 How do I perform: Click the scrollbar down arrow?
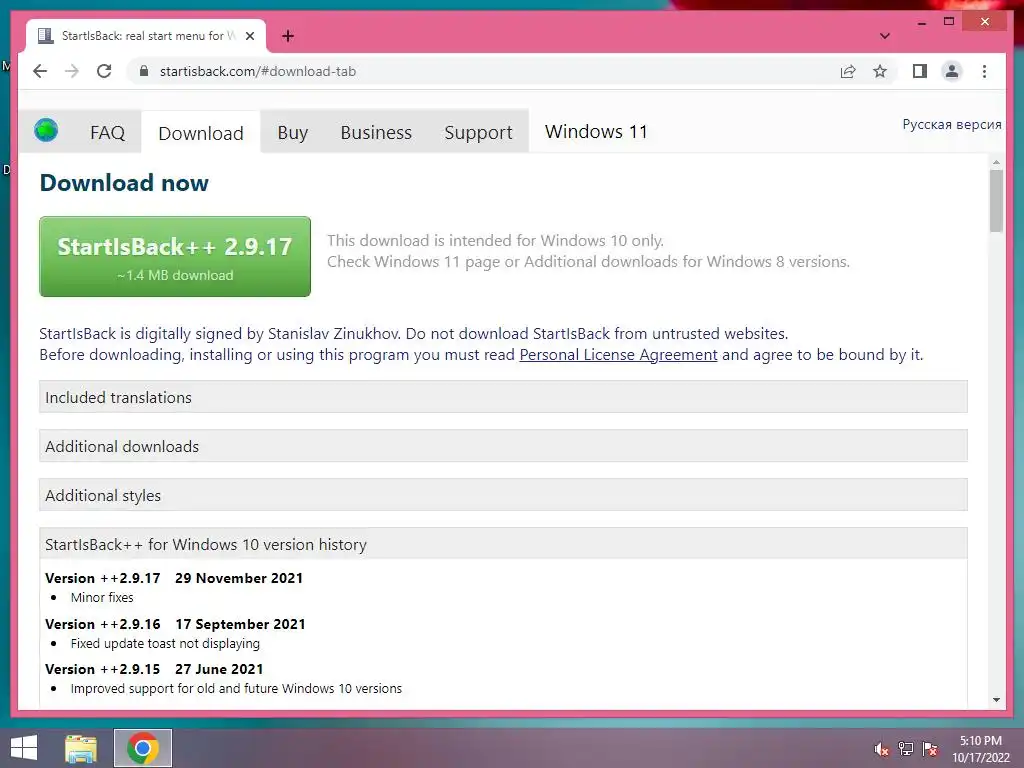coord(996,699)
